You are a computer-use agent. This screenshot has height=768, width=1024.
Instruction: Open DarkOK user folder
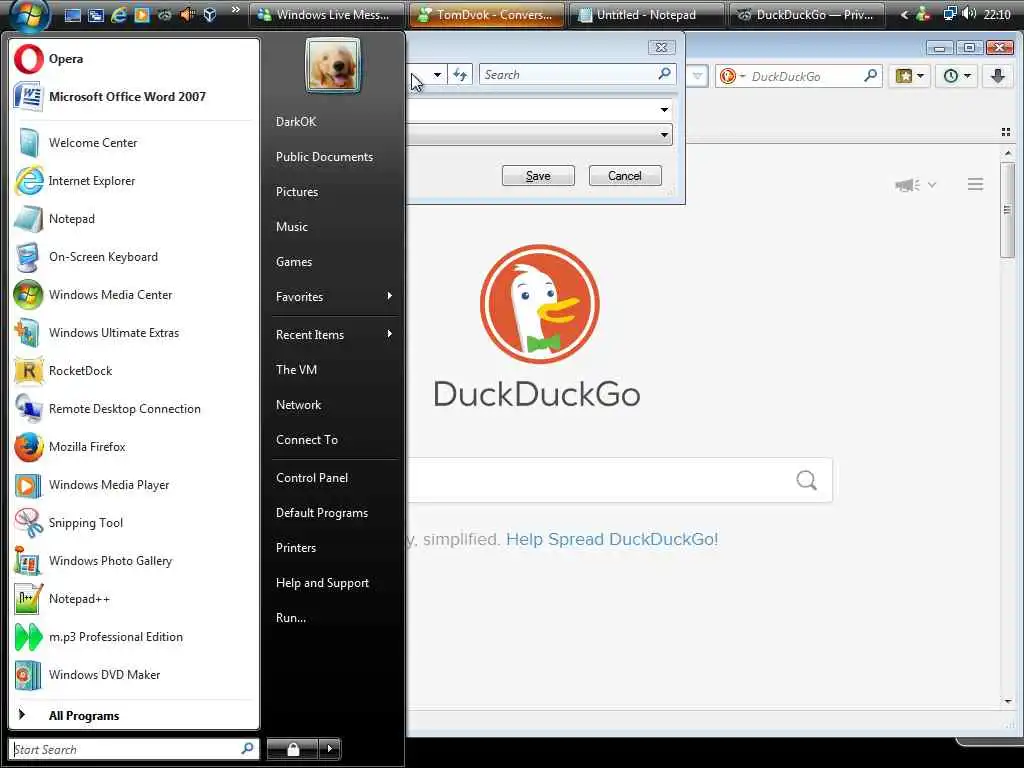coord(296,121)
